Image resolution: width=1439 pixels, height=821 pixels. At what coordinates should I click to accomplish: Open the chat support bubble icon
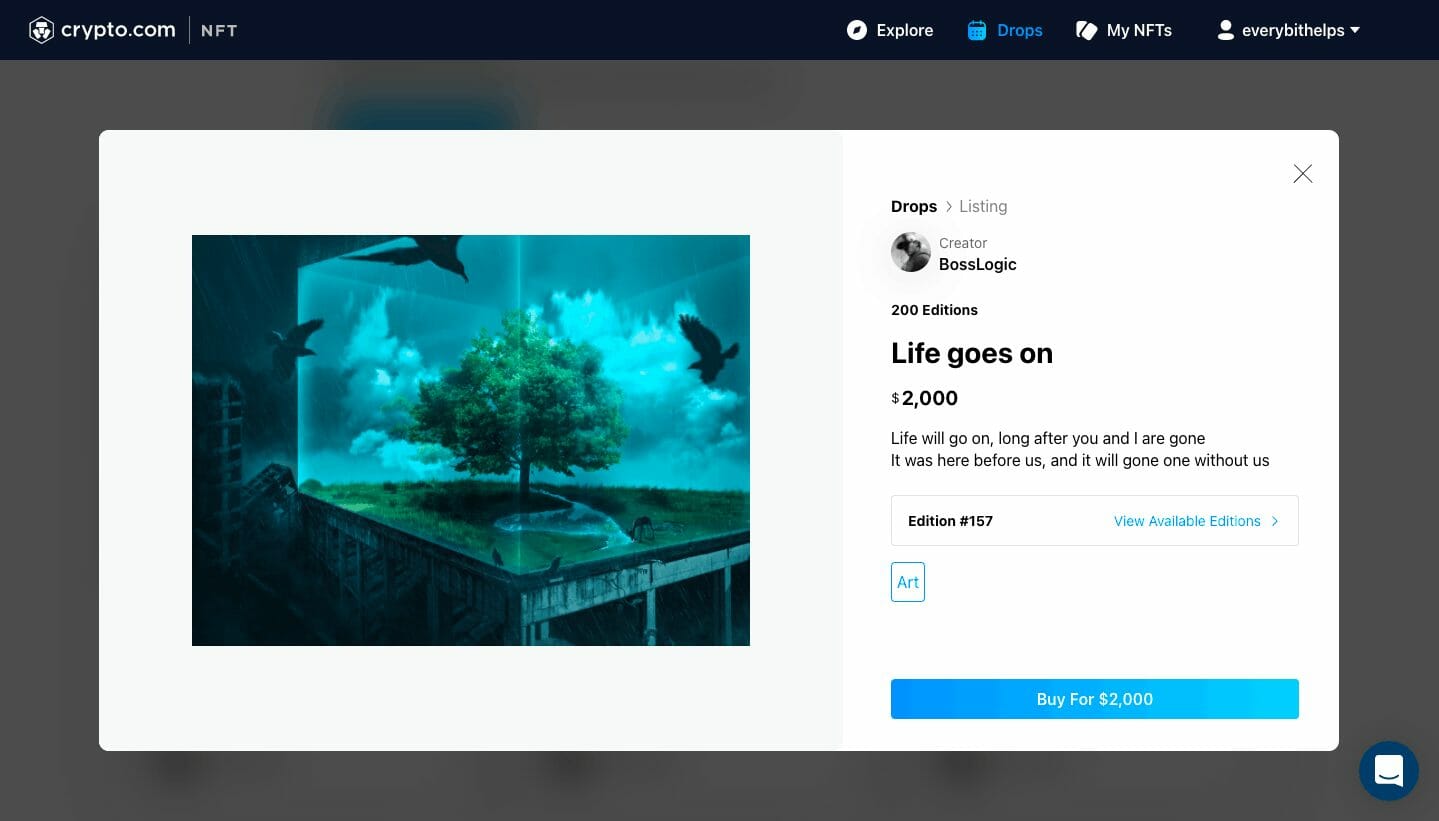click(1388, 771)
